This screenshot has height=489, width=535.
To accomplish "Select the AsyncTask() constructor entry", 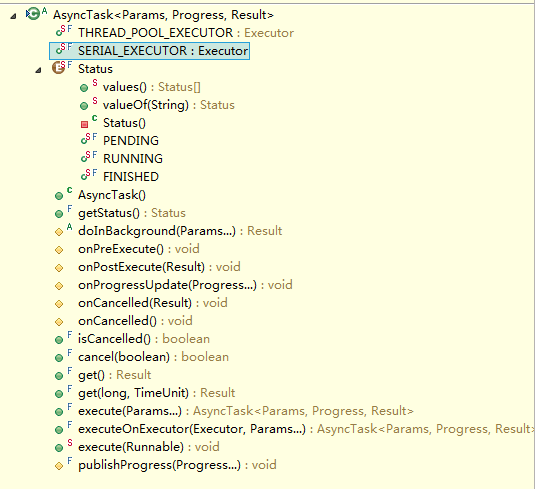I will tap(112, 195).
